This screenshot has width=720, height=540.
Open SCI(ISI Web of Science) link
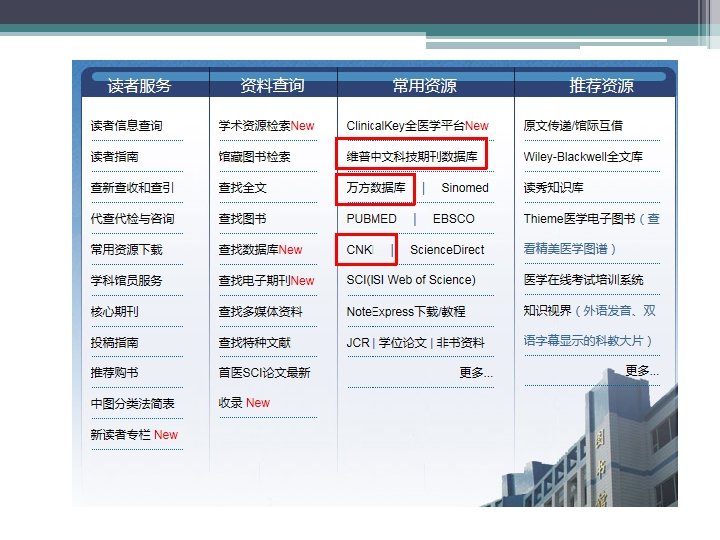411,280
